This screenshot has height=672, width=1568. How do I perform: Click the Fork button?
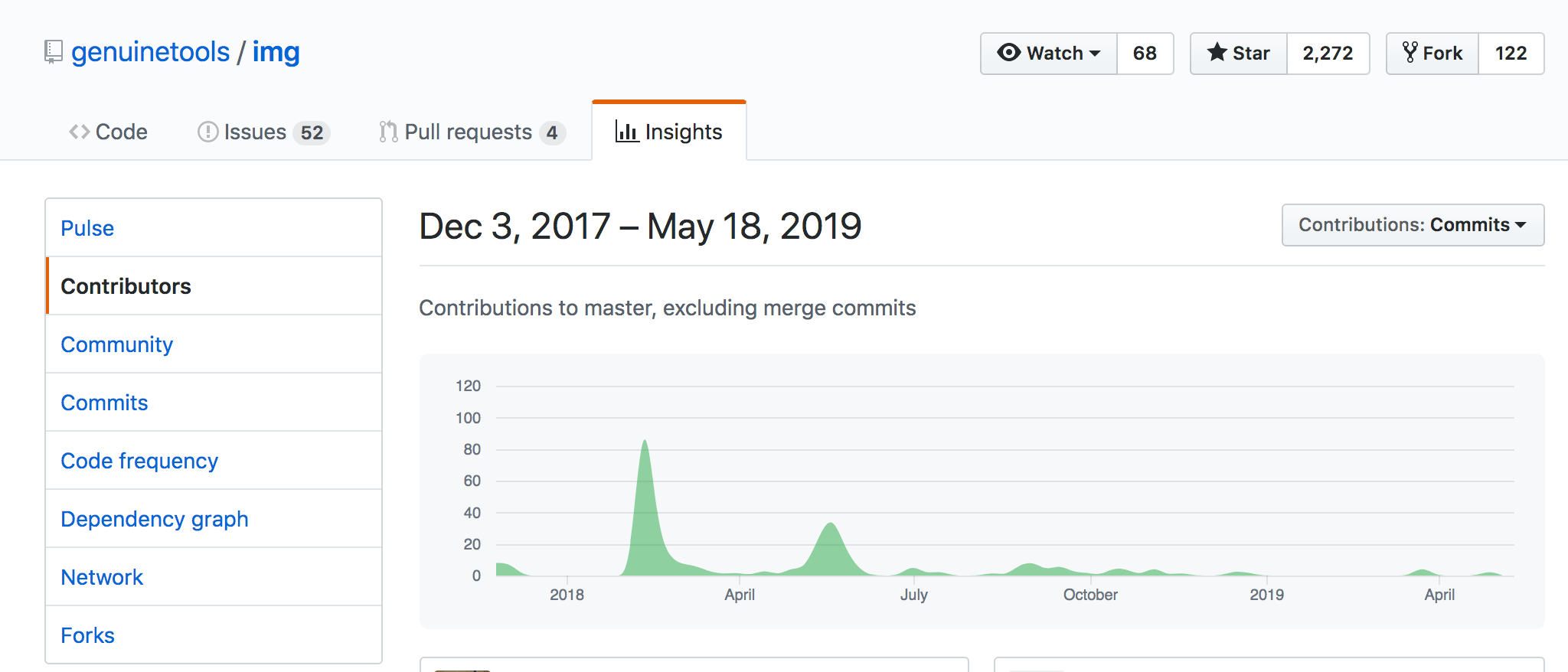tap(1432, 54)
